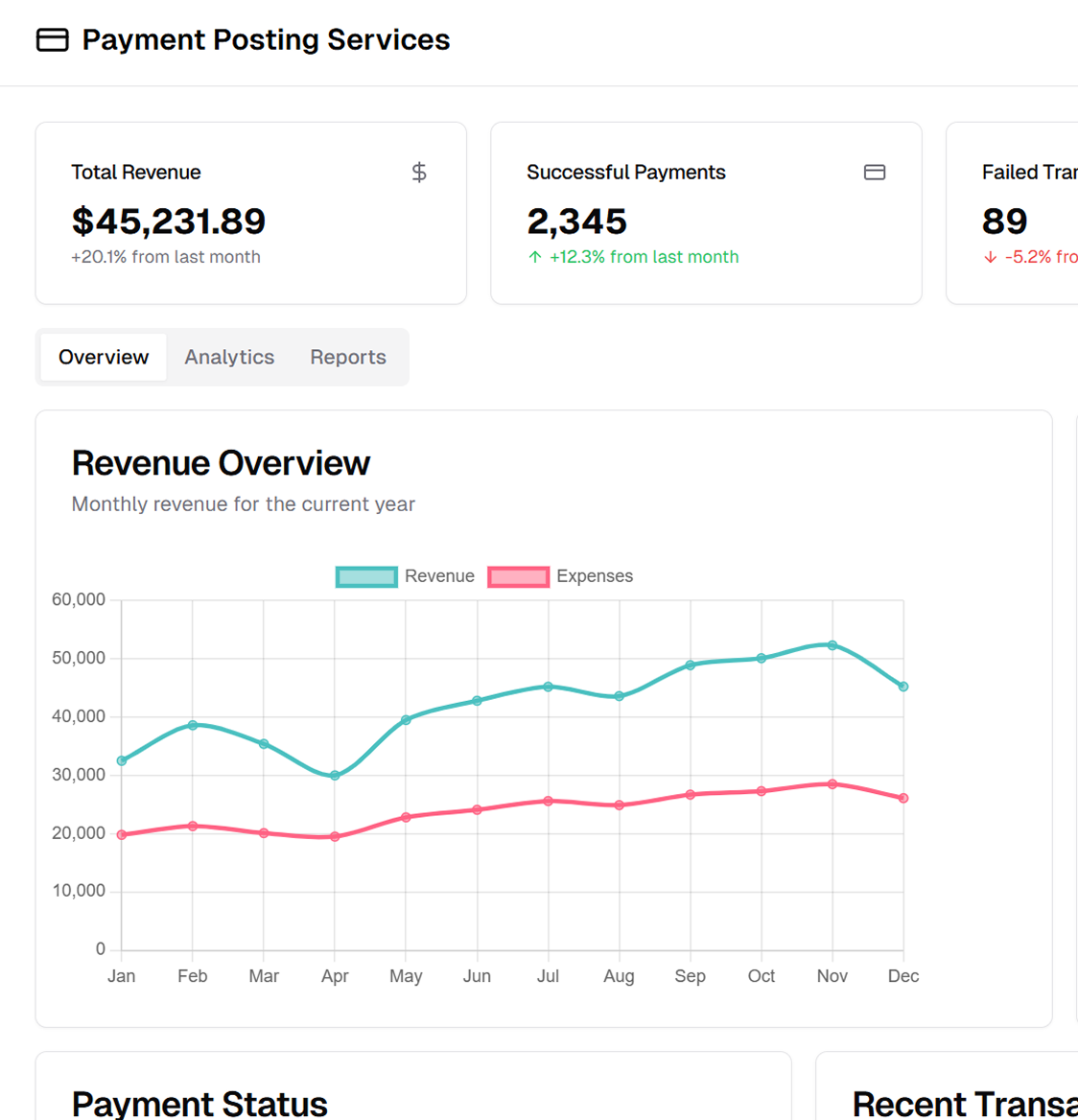1078x1120 pixels.
Task: Select the April Revenue data point
Action: click(335, 775)
